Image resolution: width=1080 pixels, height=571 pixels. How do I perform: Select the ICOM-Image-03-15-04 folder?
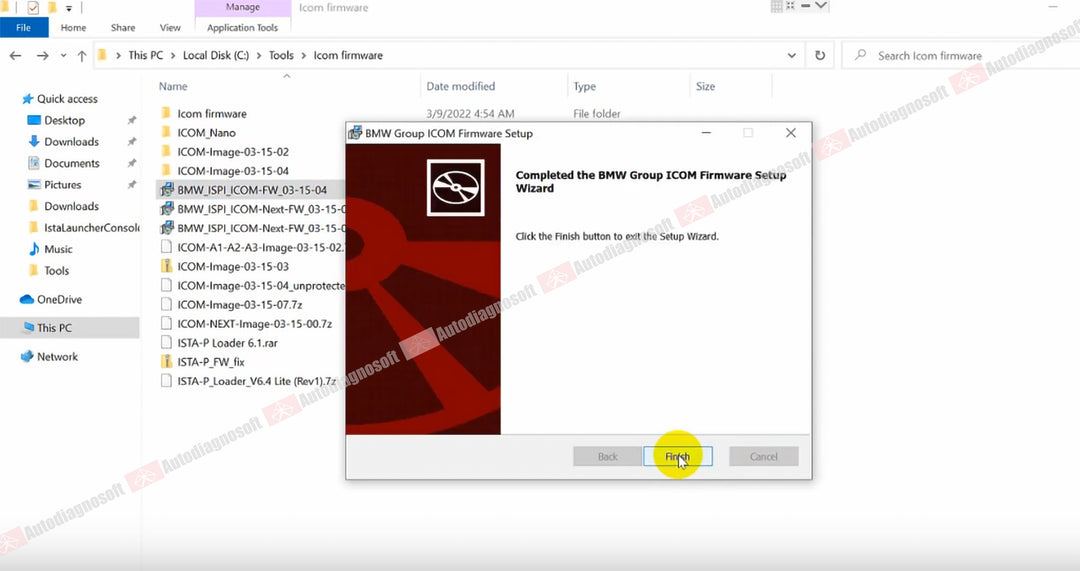coord(233,171)
